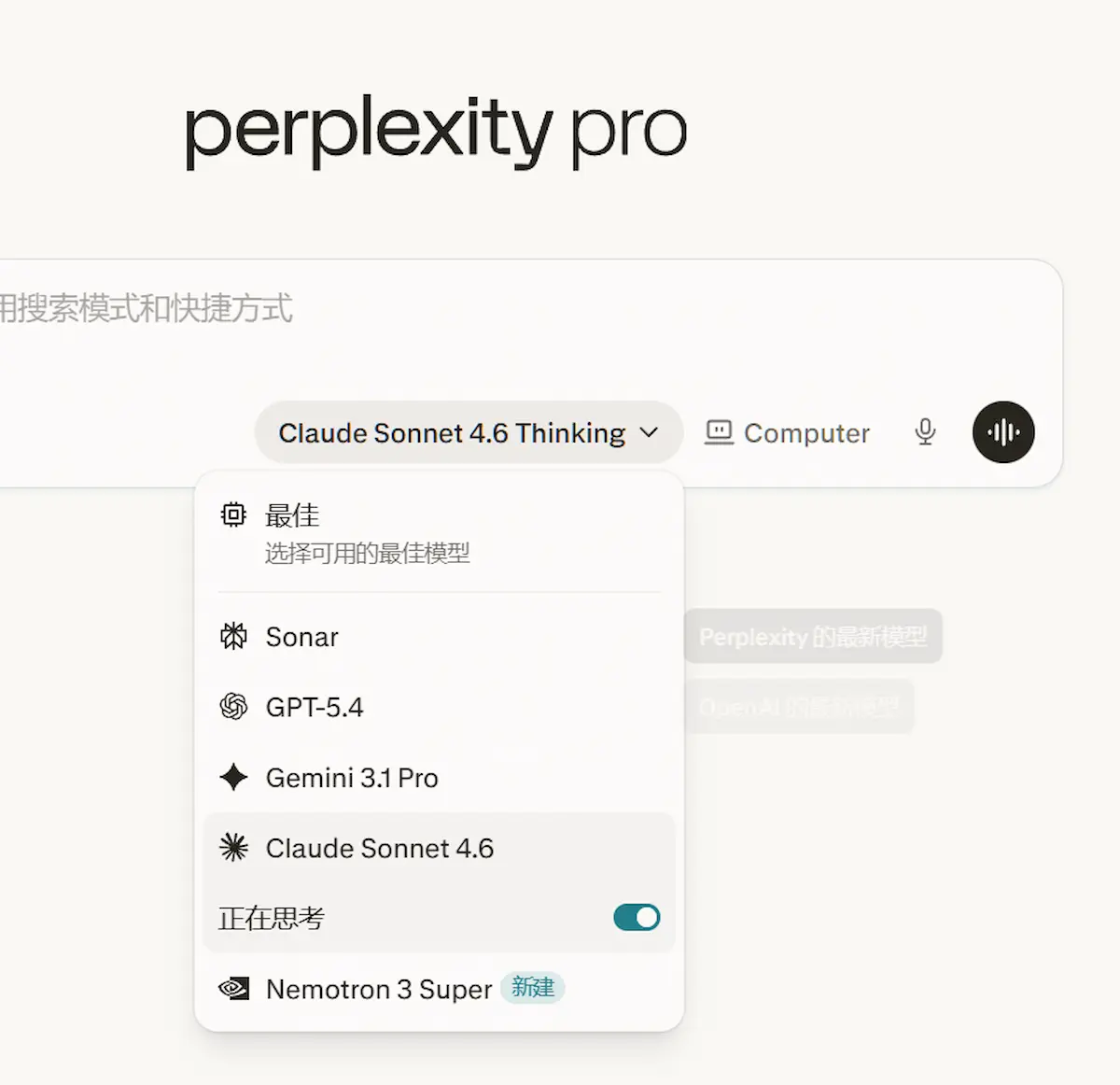This screenshot has width=1120, height=1085.
Task: Click the computer icon beside Computer label
Action: point(718,432)
